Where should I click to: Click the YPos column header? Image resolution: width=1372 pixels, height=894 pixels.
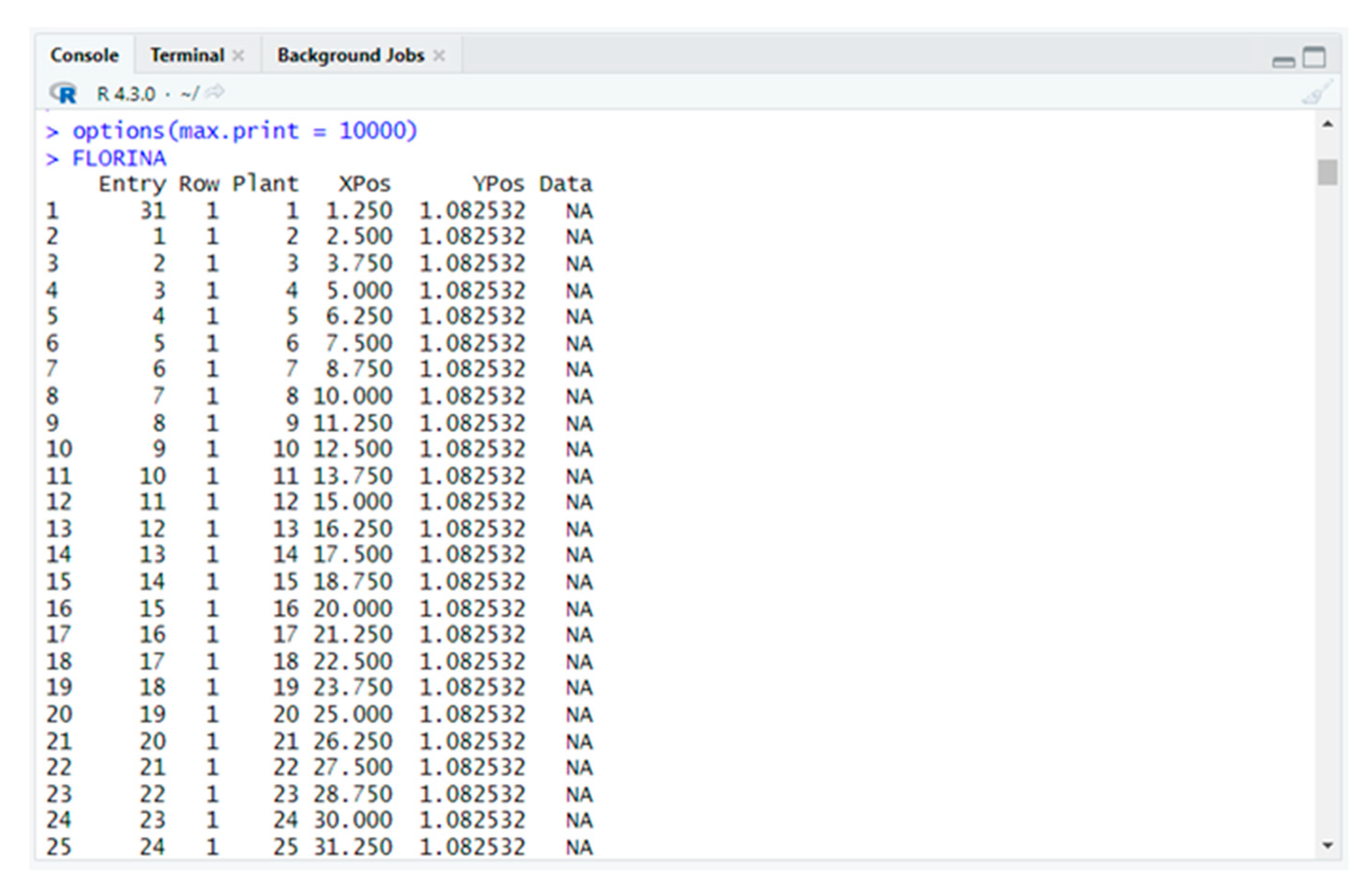[x=498, y=184]
